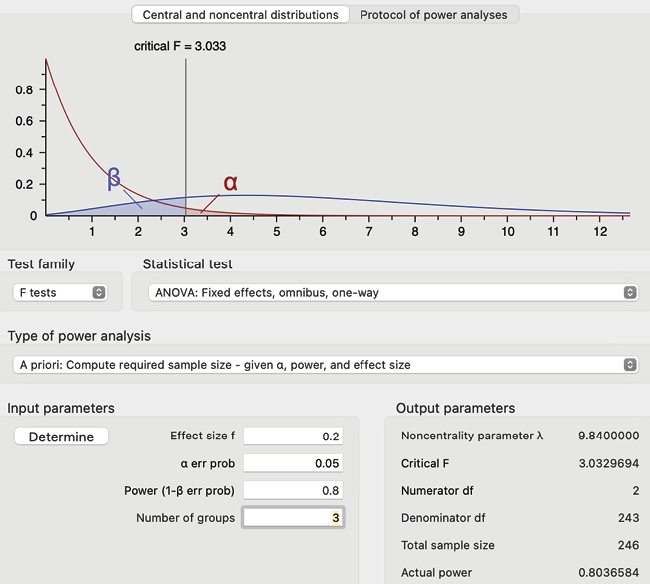Viewport: 650px width, 584px height.
Task: Click the red α label in plot
Action: (x=231, y=183)
